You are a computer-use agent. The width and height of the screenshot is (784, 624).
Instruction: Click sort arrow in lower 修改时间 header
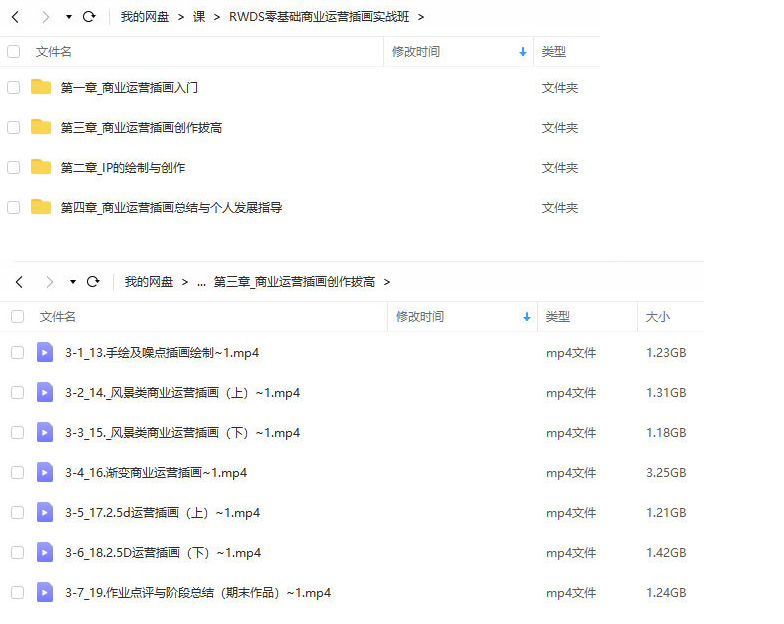[527, 316]
